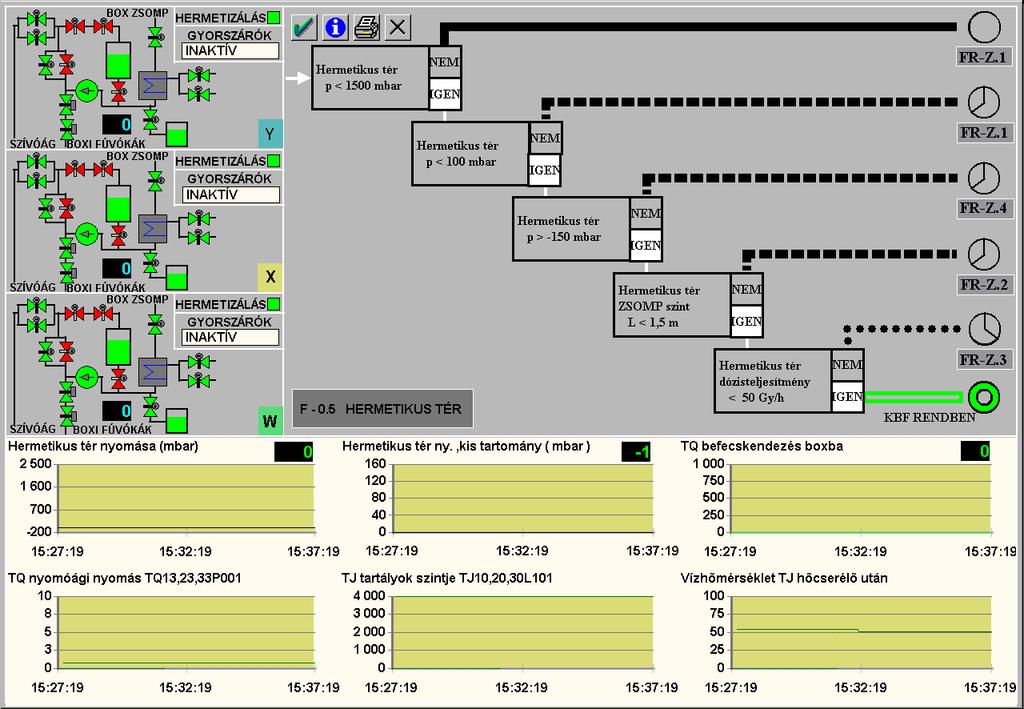The width and height of the screenshot is (1024, 709).
Task: Click the TJ tartályok szintje chart title
Action: click(447, 578)
